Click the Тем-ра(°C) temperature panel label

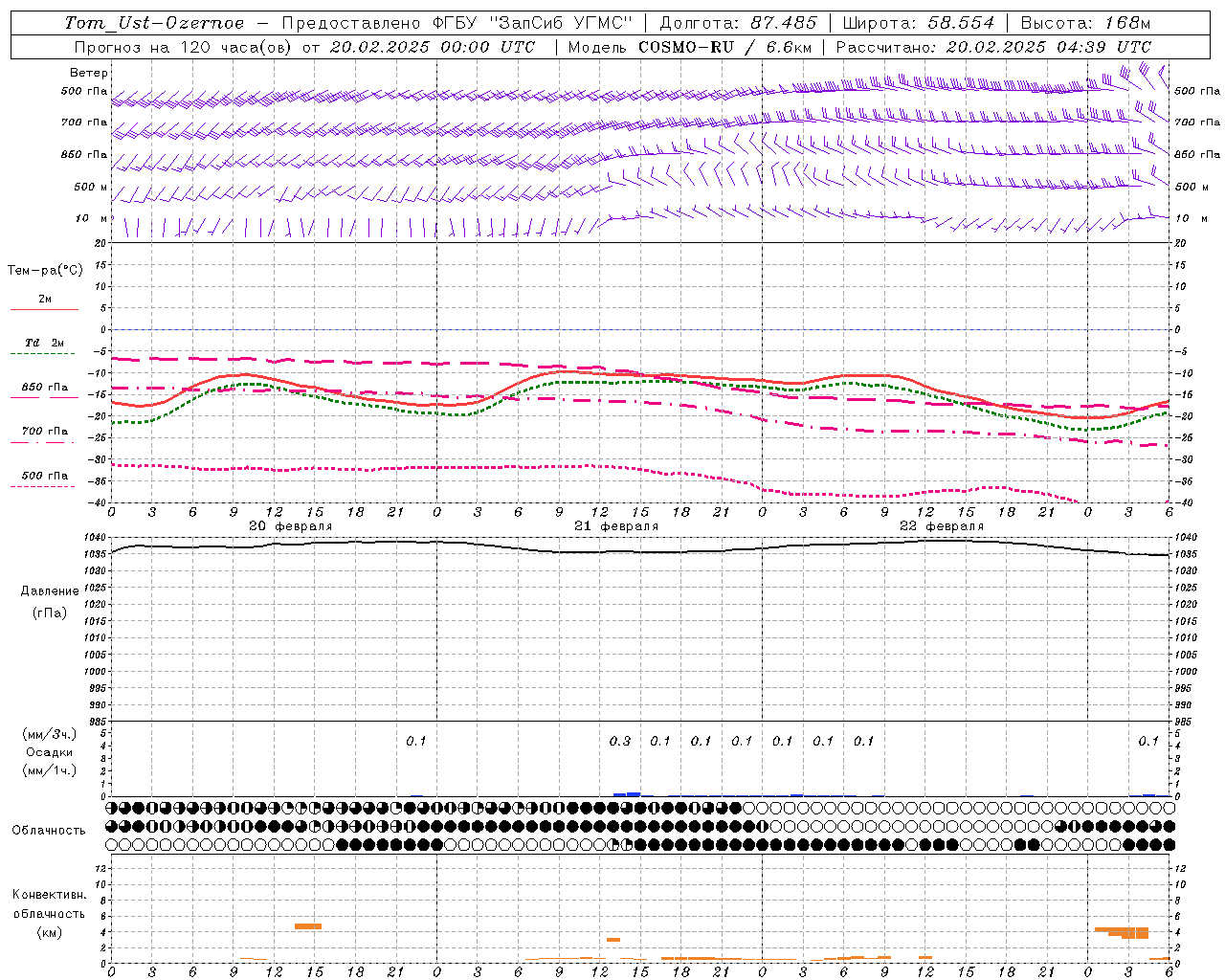tap(45, 271)
